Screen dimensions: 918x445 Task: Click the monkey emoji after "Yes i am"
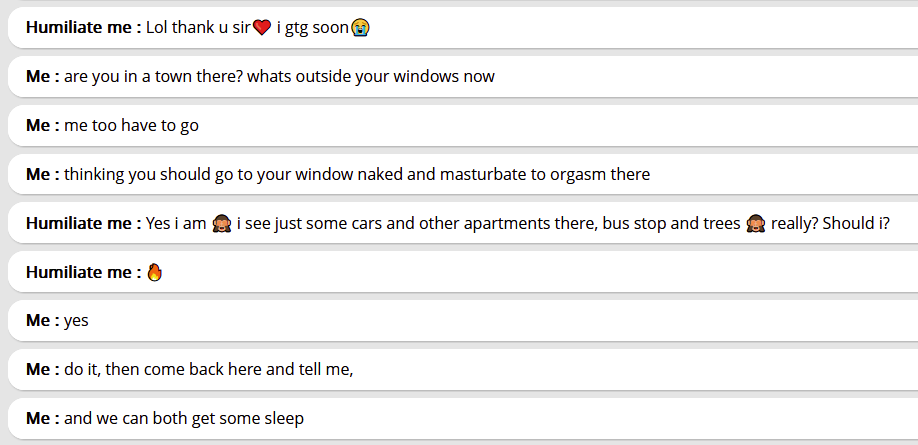point(223,223)
